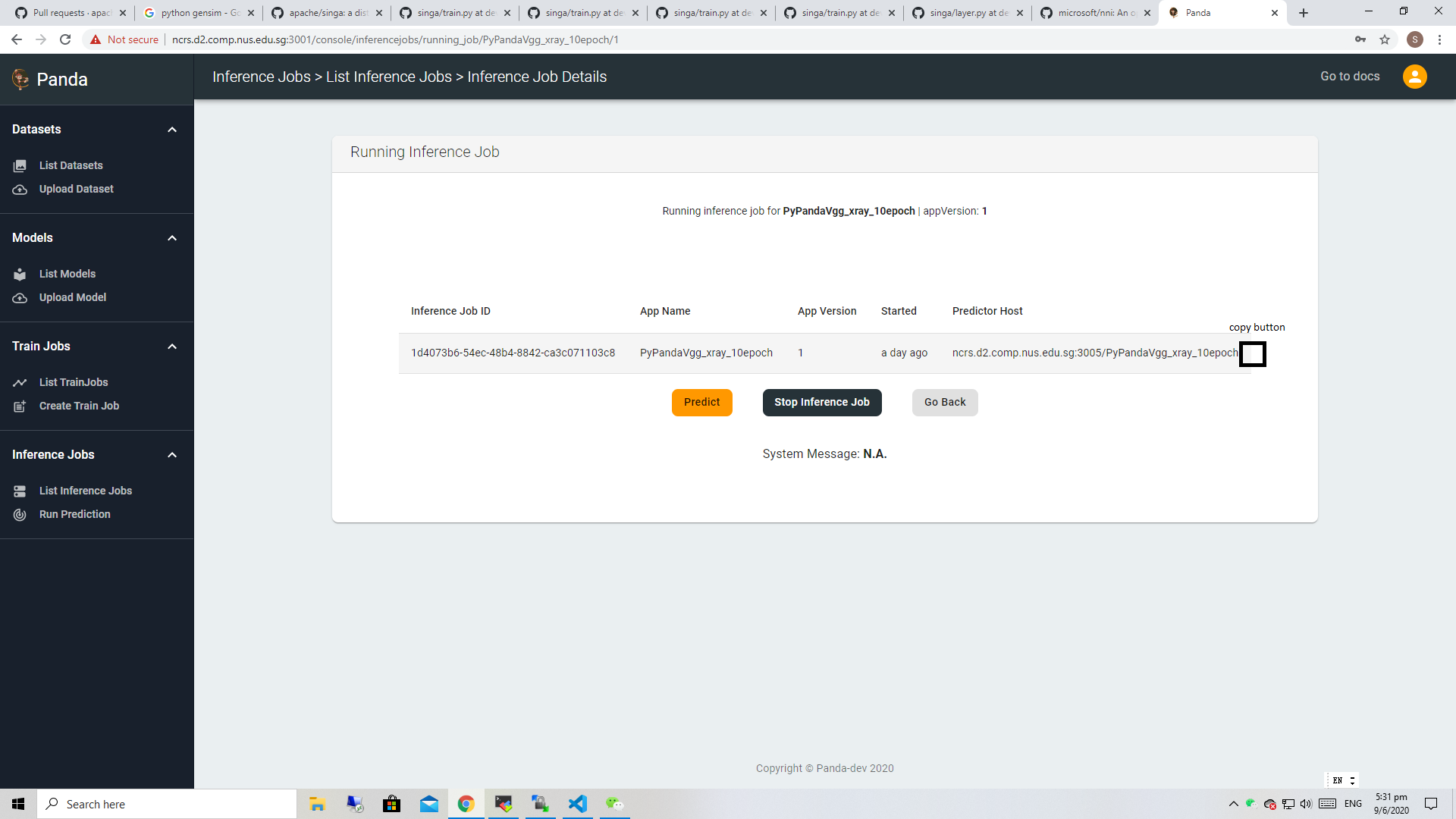The width and height of the screenshot is (1456, 819).
Task: Select the List Datasets icon in sidebar
Action: [x=19, y=165]
